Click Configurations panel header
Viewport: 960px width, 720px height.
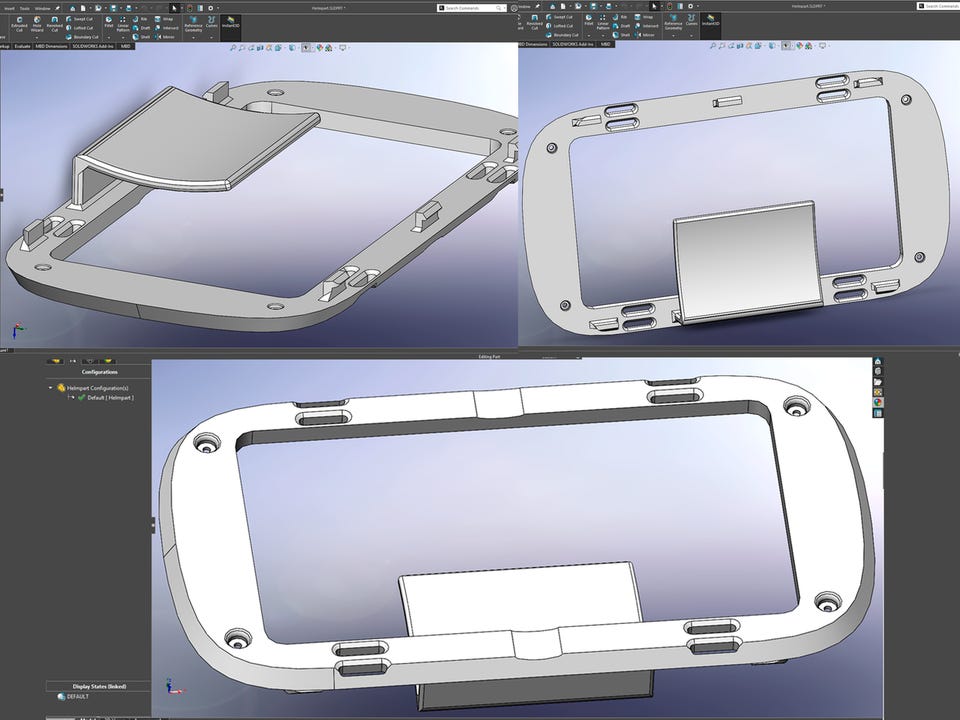coord(99,372)
